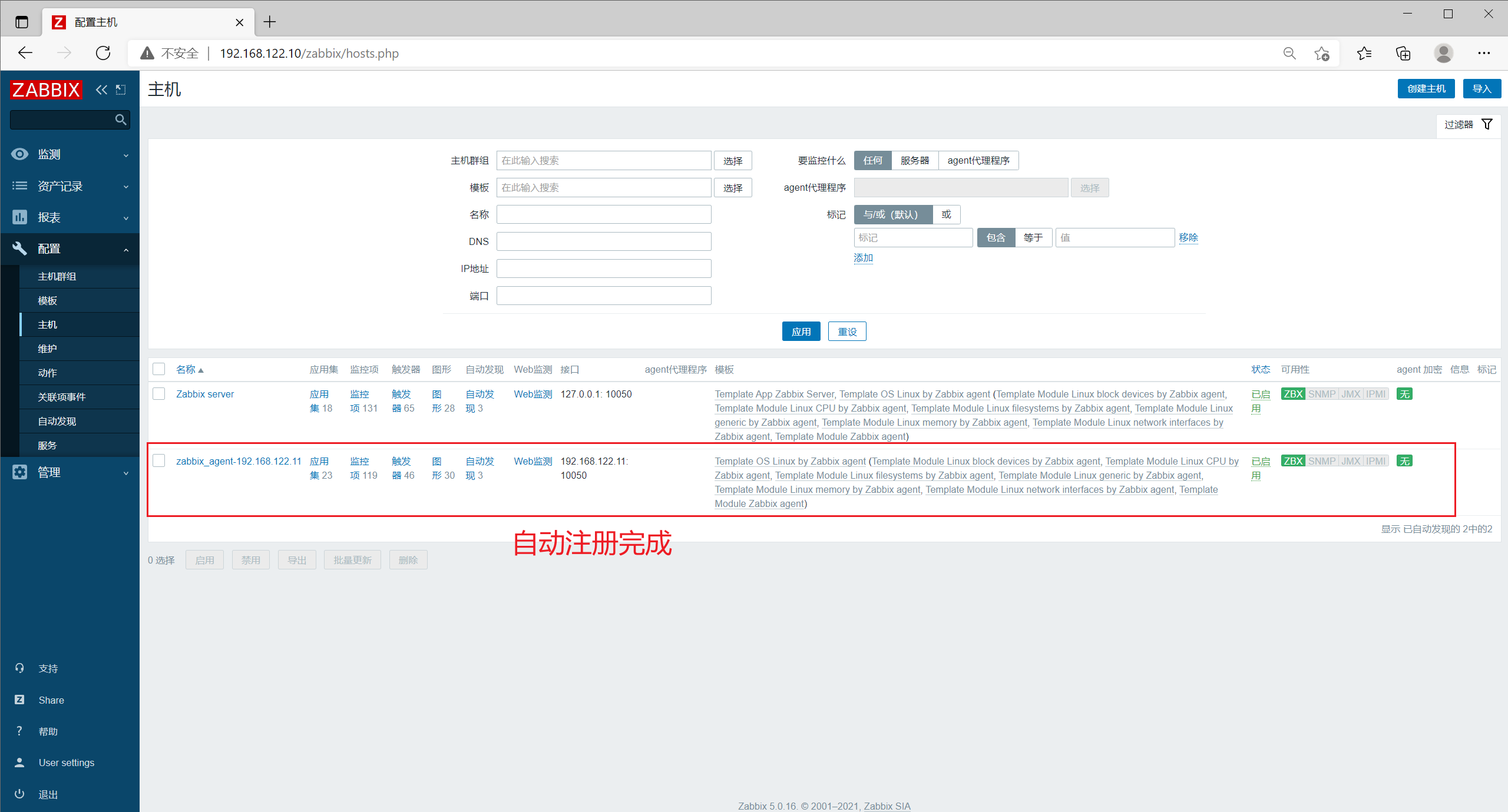Open 模板 in the sidebar
This screenshot has height=812, width=1508.
click(x=47, y=300)
